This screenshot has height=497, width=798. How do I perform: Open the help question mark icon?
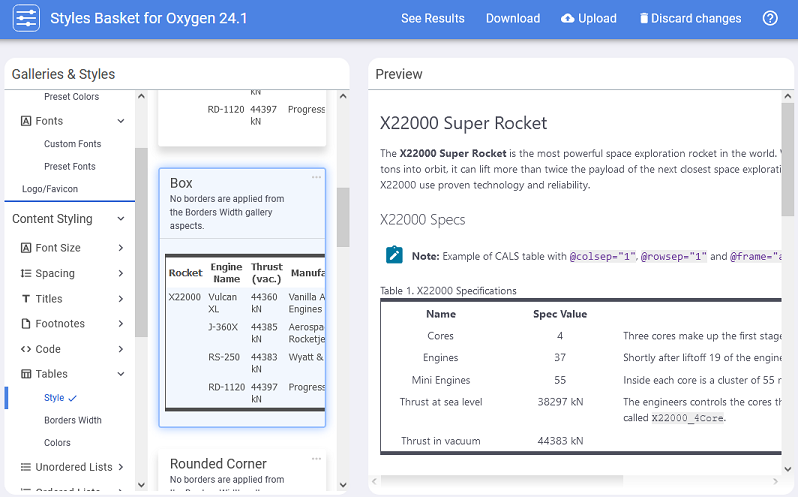click(770, 19)
